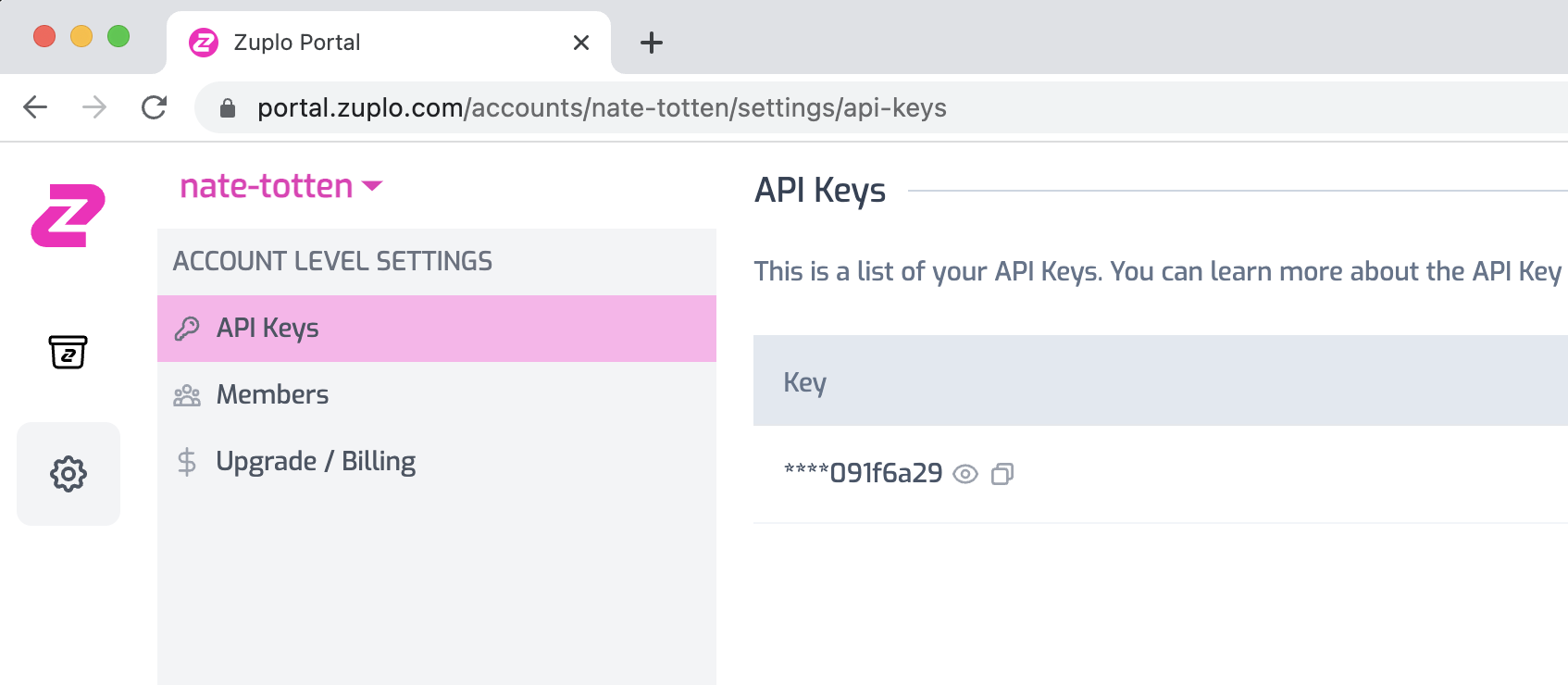Reveal the API key with eye icon

[965, 474]
